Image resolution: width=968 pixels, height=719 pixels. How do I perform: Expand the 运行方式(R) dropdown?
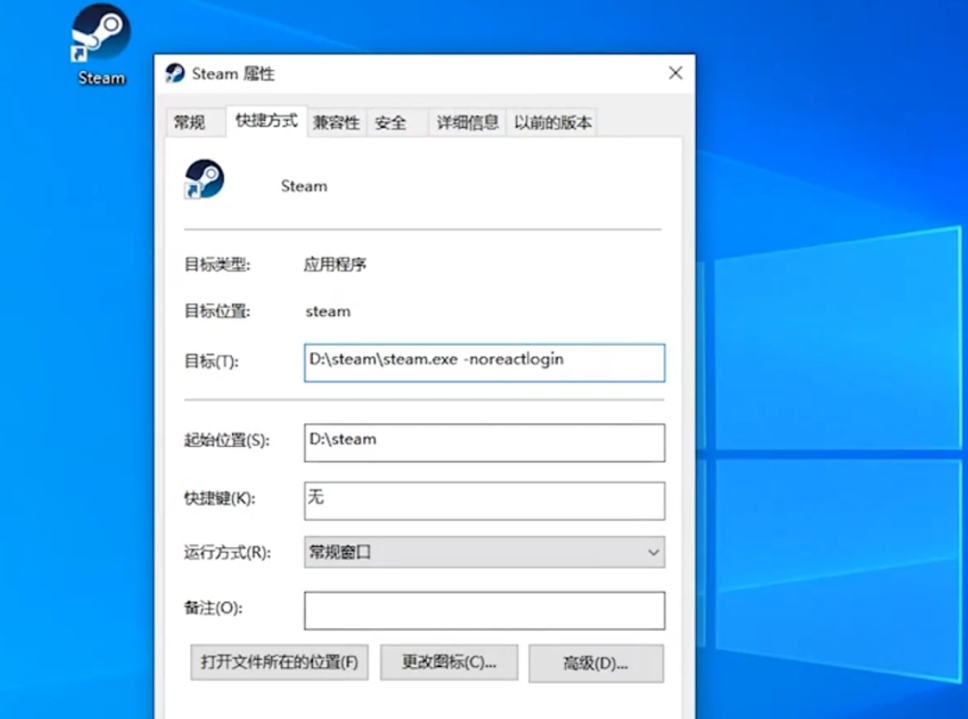[484, 552]
